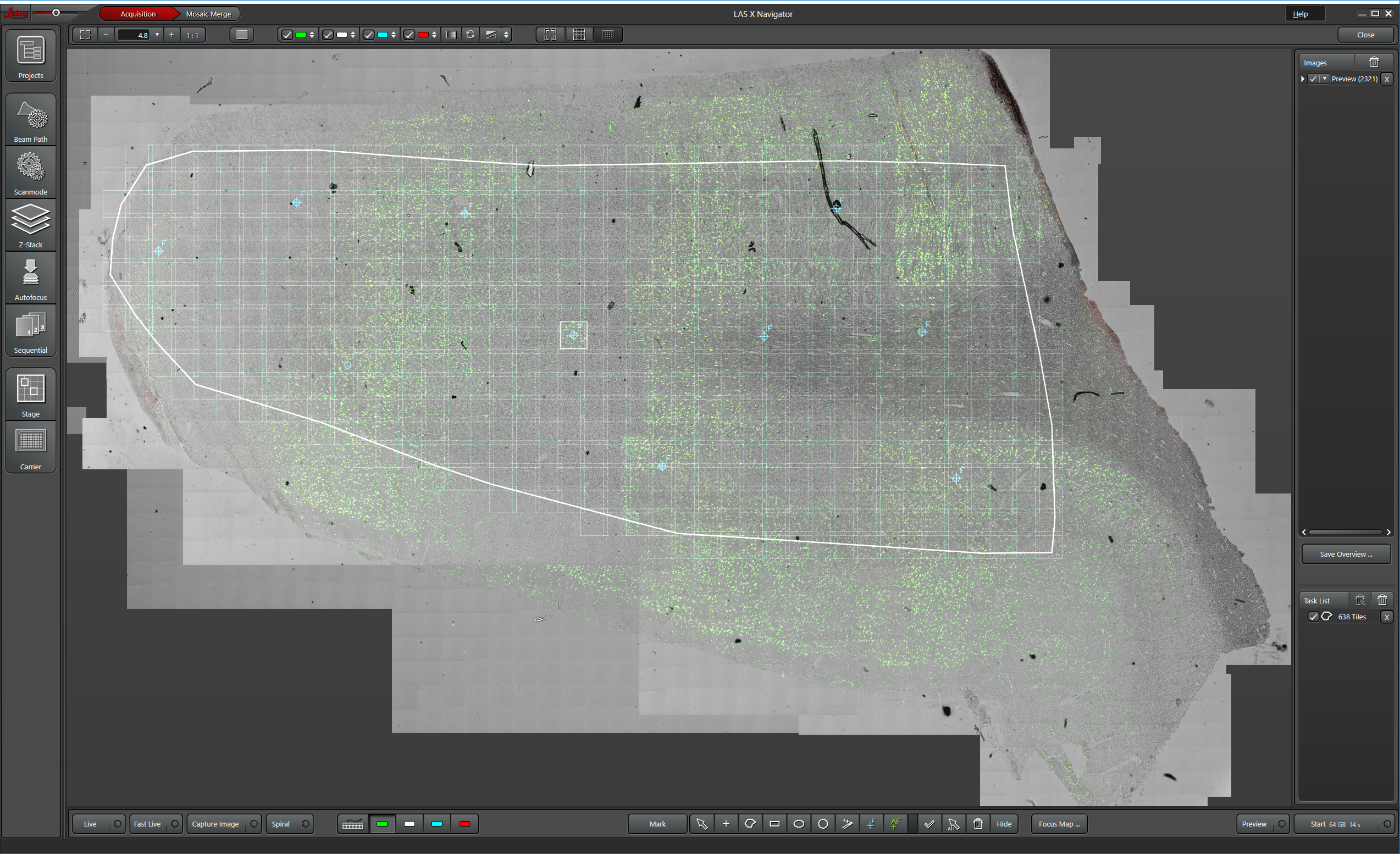1400x854 pixels.
Task: Open the cyan channel stepper arrows
Action: (x=393, y=35)
